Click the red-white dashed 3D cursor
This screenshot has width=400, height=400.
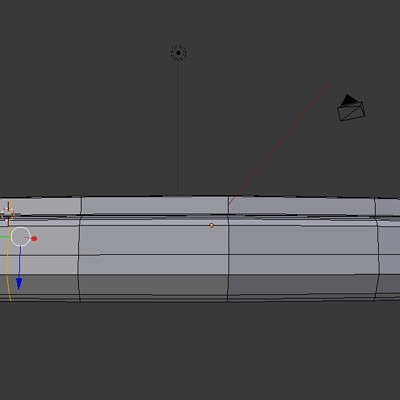pyautogui.click(x=7, y=214)
